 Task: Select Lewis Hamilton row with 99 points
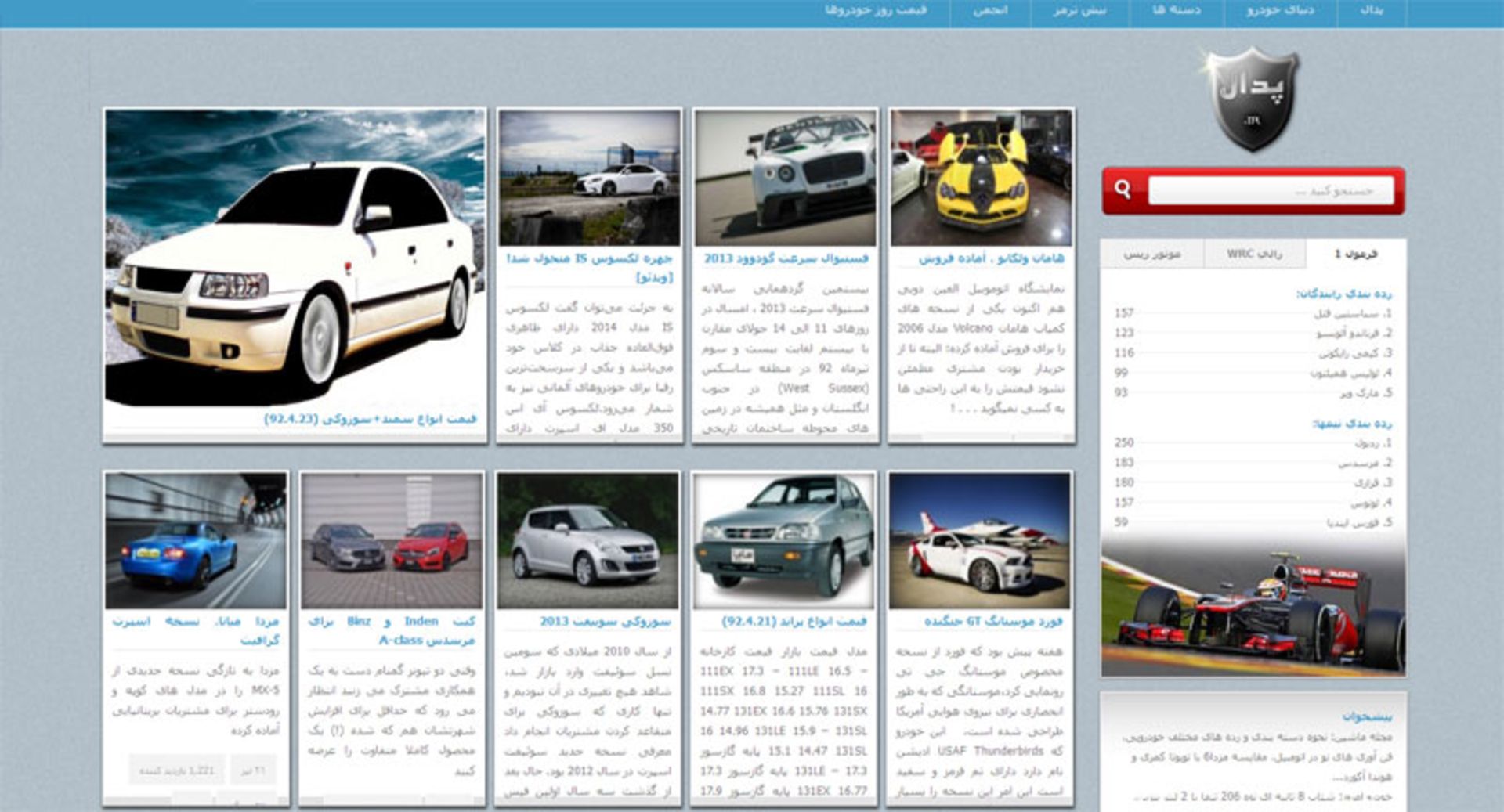[x=1253, y=373]
